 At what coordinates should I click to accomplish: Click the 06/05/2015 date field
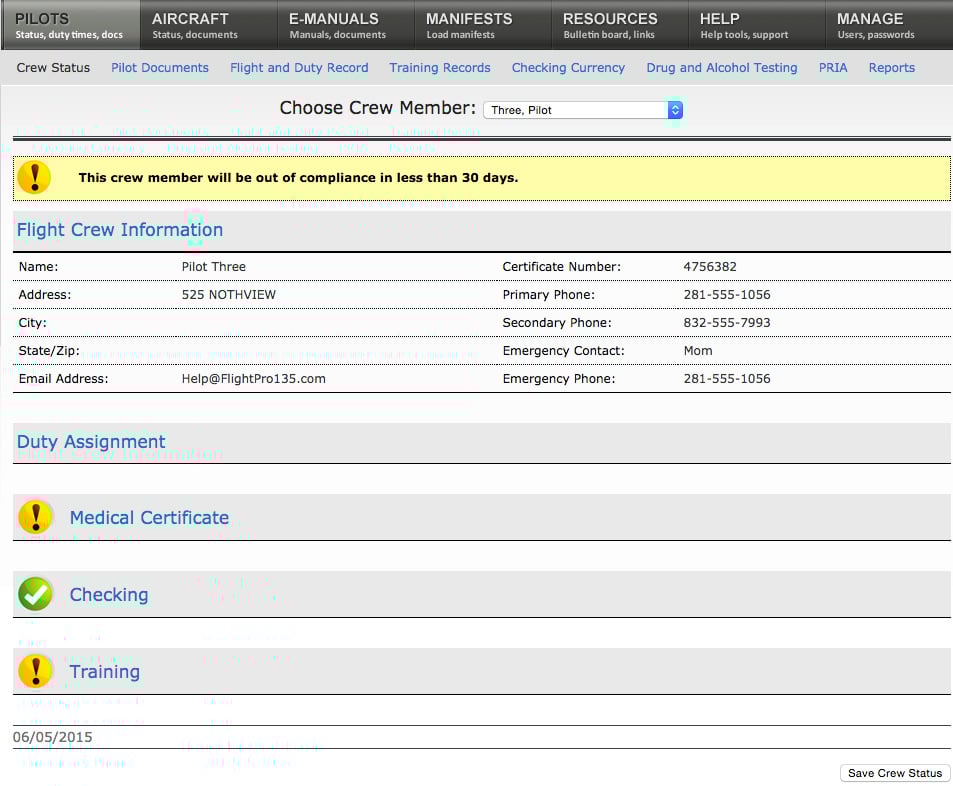point(50,736)
